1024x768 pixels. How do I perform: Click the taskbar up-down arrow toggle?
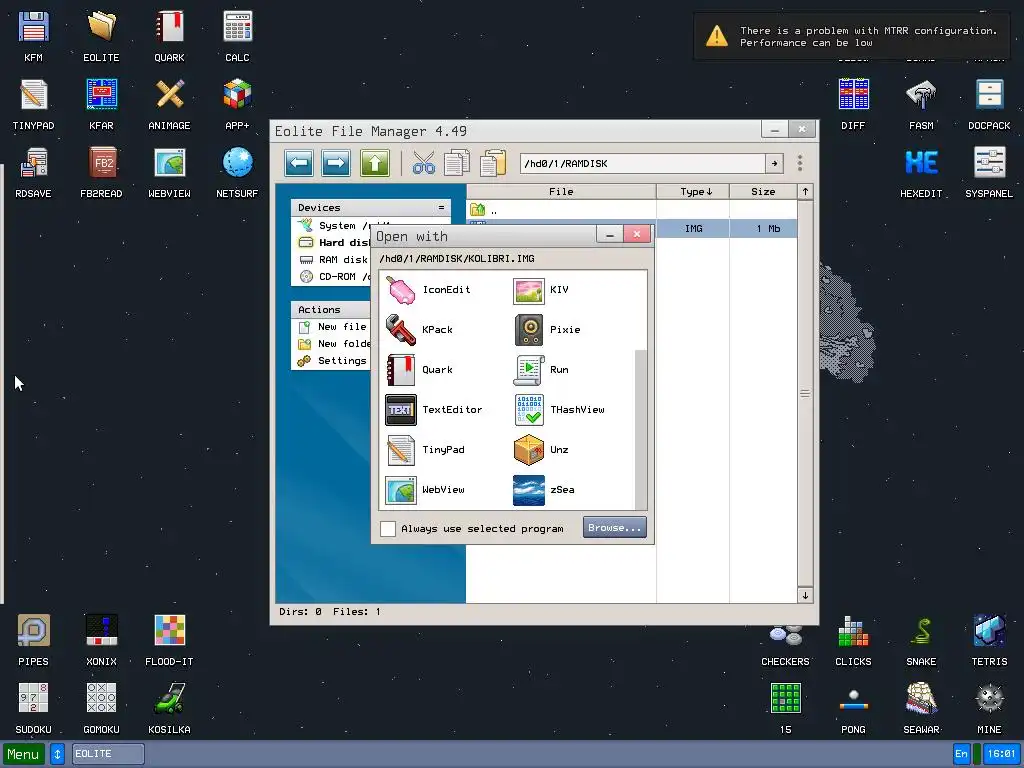[x=57, y=754]
